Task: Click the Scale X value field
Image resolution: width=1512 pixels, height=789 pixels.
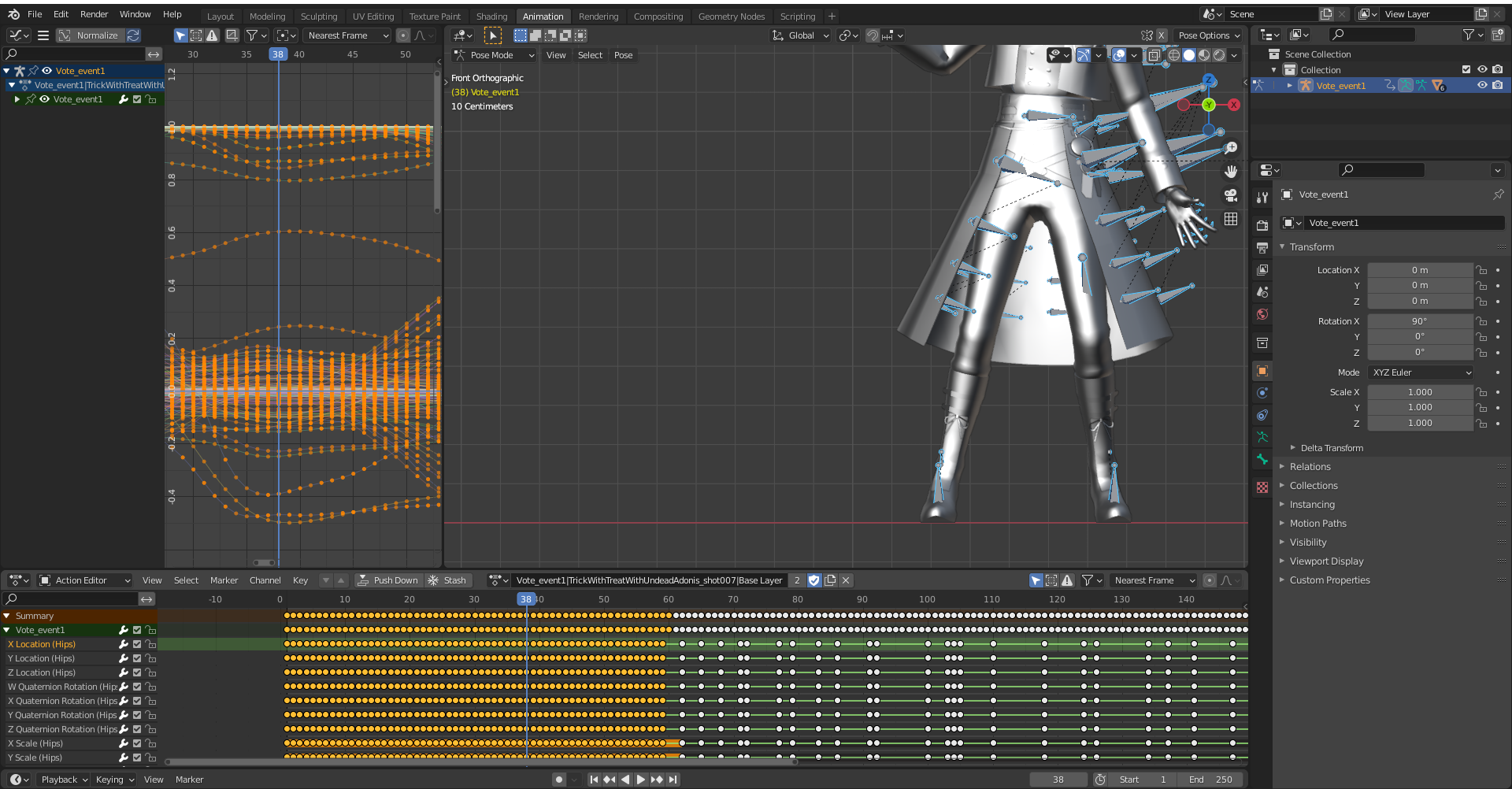Action: pos(1420,392)
